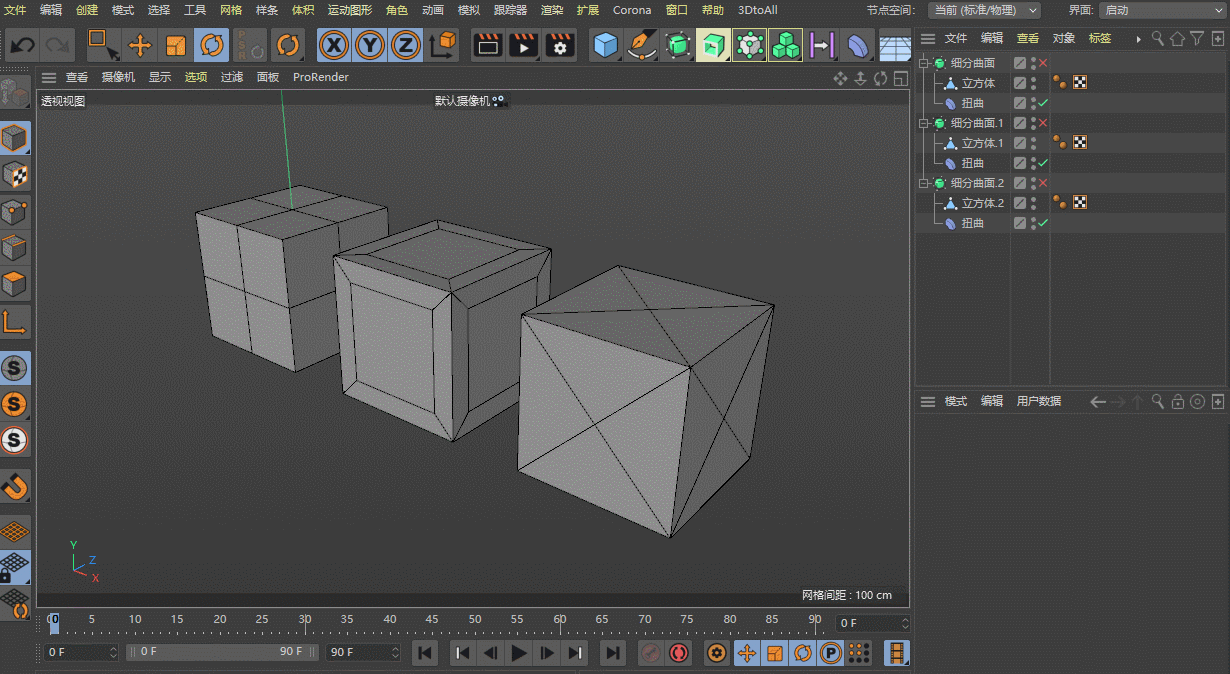This screenshot has width=1230, height=674.
Task: Toggle green checkmark of first 扭曲 deformer
Action: coord(1043,103)
